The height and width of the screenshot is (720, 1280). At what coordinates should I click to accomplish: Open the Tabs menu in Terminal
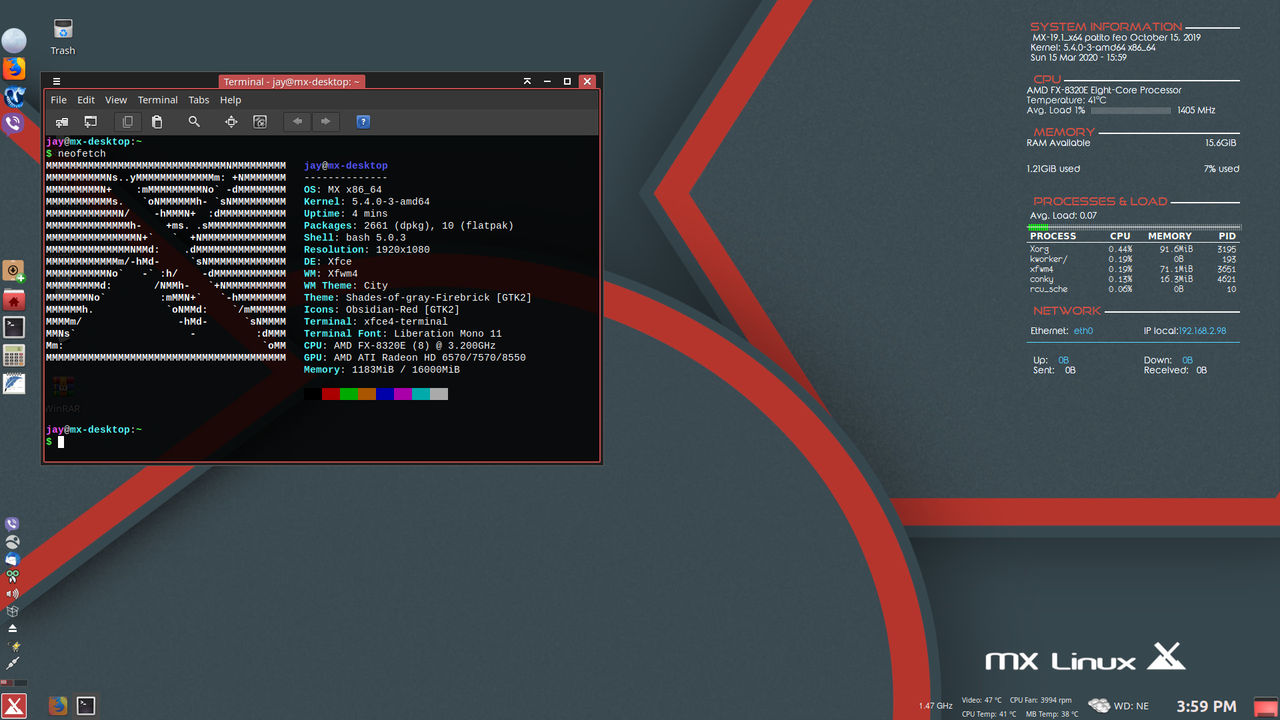point(199,100)
